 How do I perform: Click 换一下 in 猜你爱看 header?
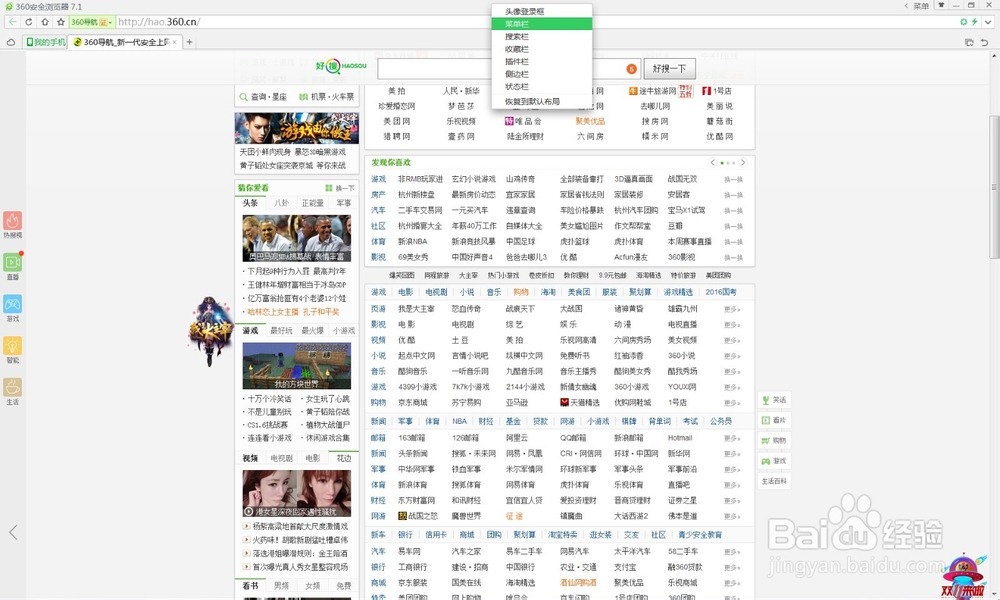click(x=340, y=188)
